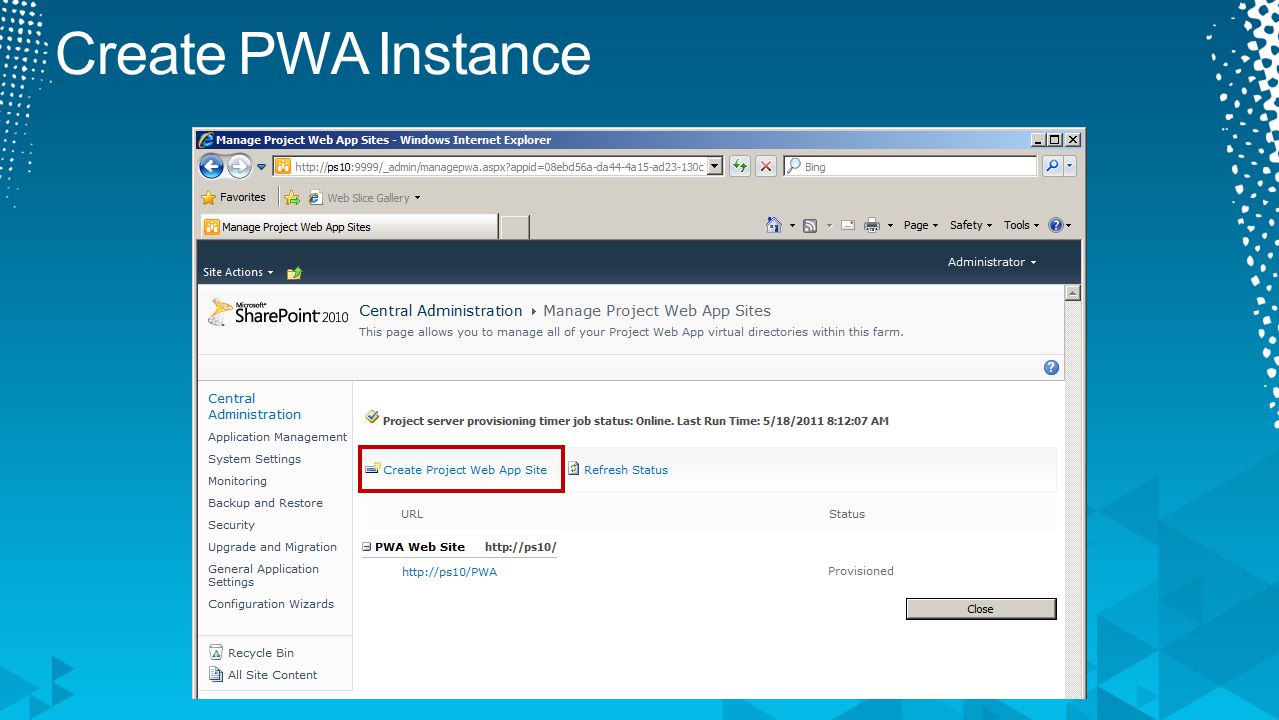This screenshot has width=1279, height=720.
Task: Click the Close button
Action: pyautogui.click(x=981, y=609)
